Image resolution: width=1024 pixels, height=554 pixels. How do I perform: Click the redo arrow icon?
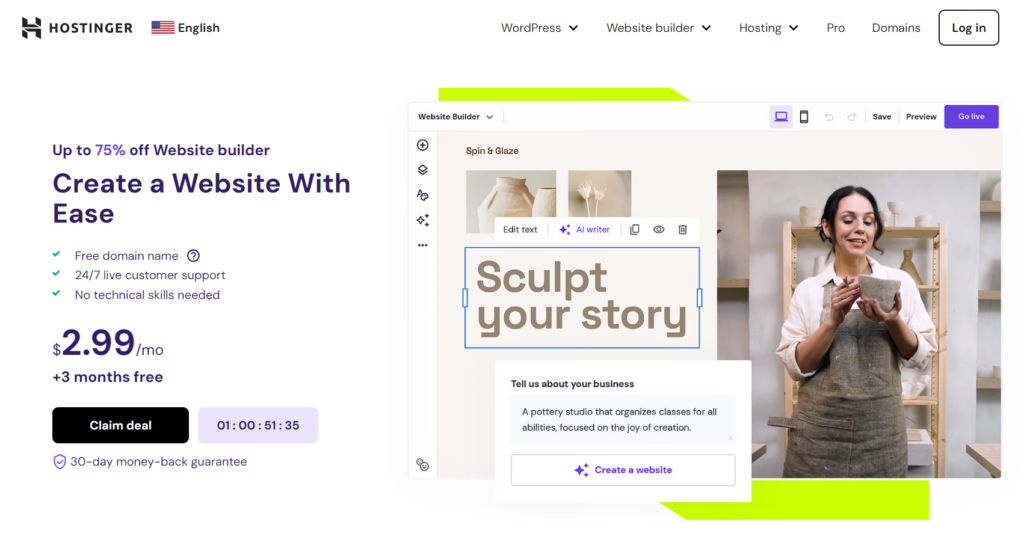click(x=852, y=117)
